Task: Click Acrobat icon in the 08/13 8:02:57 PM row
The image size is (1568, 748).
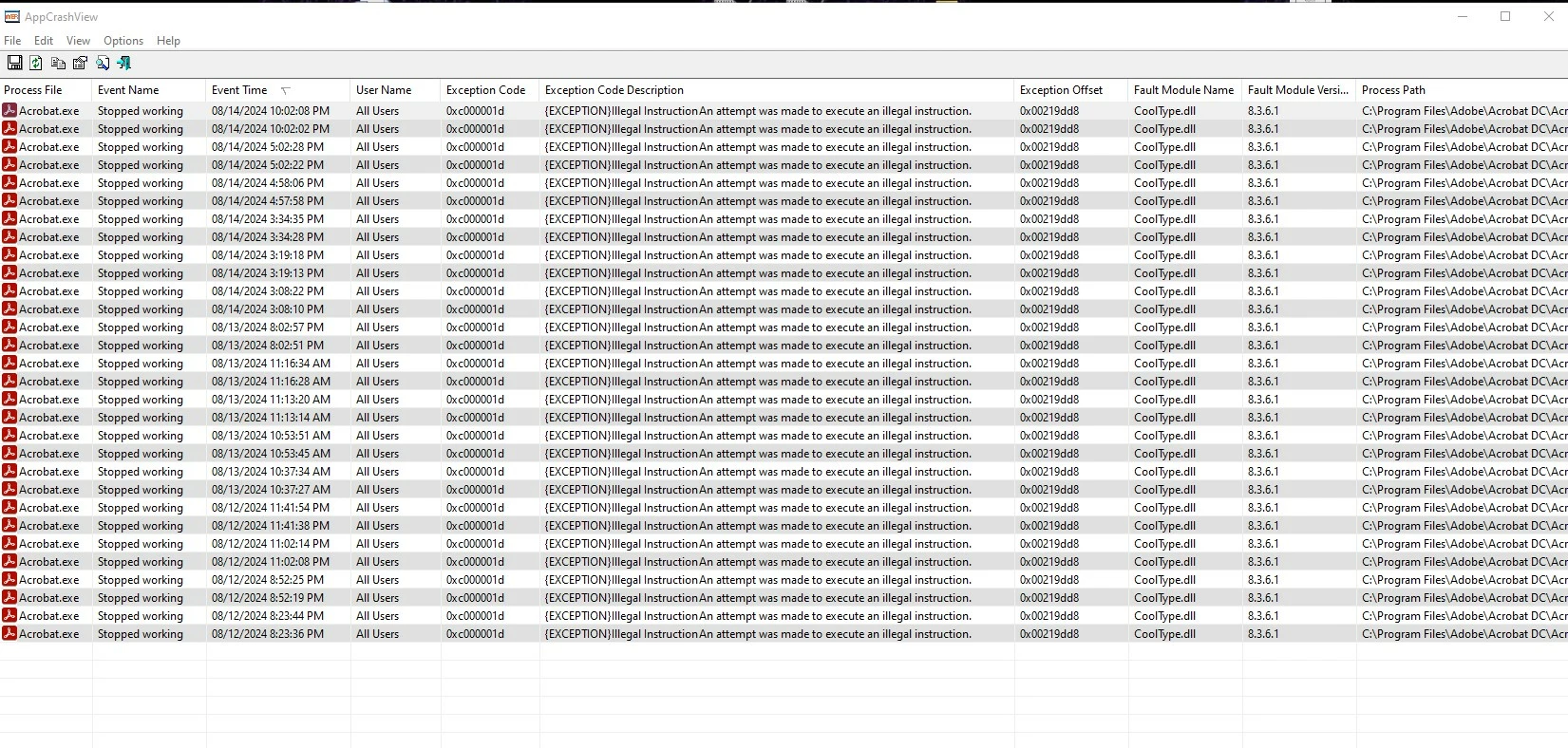Action: [9, 327]
